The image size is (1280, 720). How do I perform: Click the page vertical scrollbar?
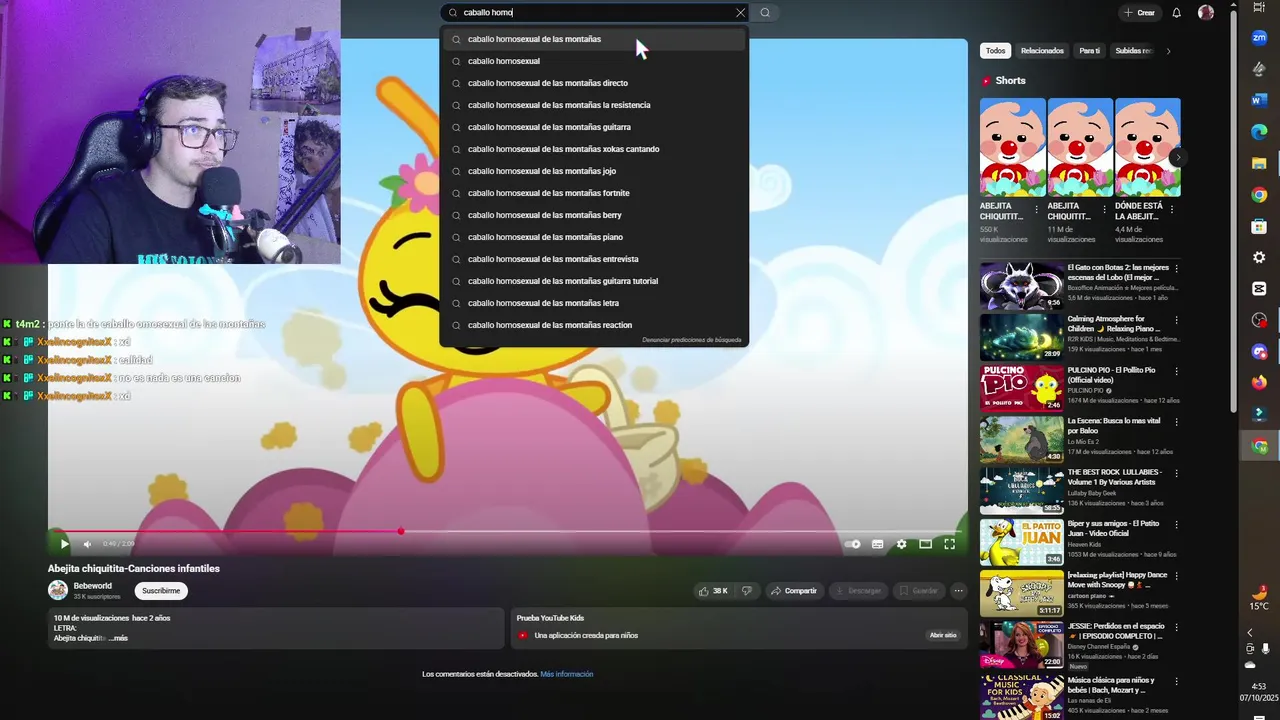pos(1234,210)
